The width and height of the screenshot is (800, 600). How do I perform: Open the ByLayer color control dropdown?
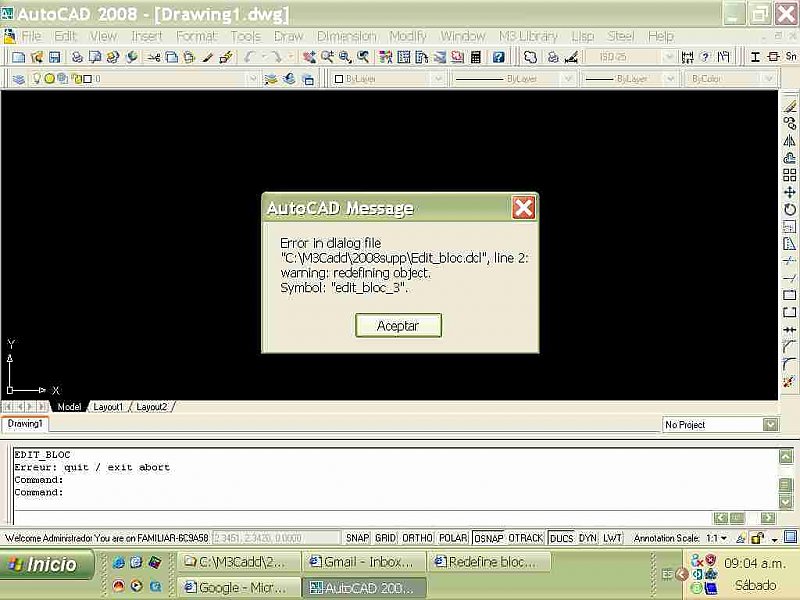[x=438, y=79]
